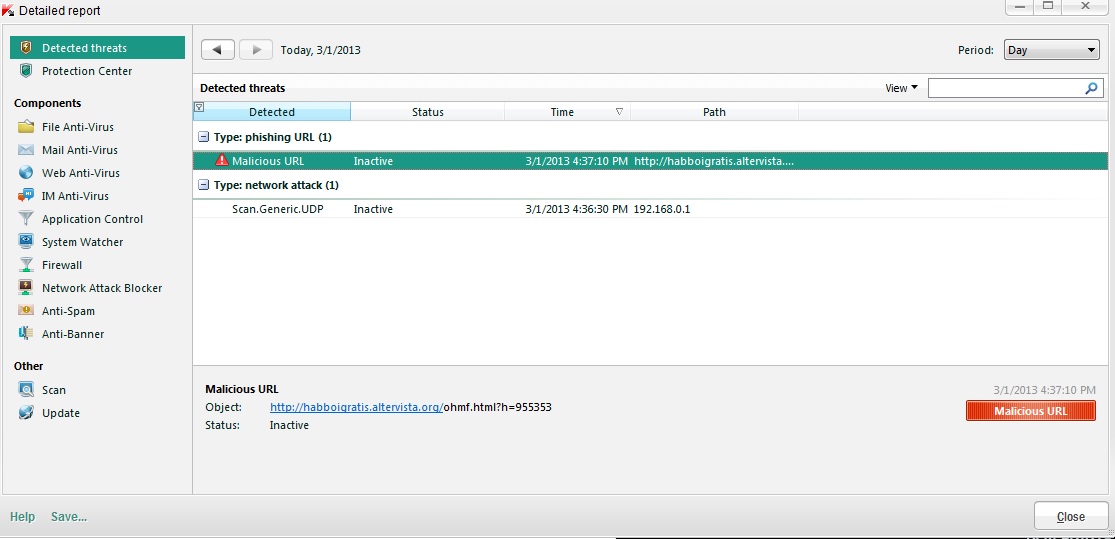
Task: Click the Detected threats shield icon
Action: pos(26,48)
